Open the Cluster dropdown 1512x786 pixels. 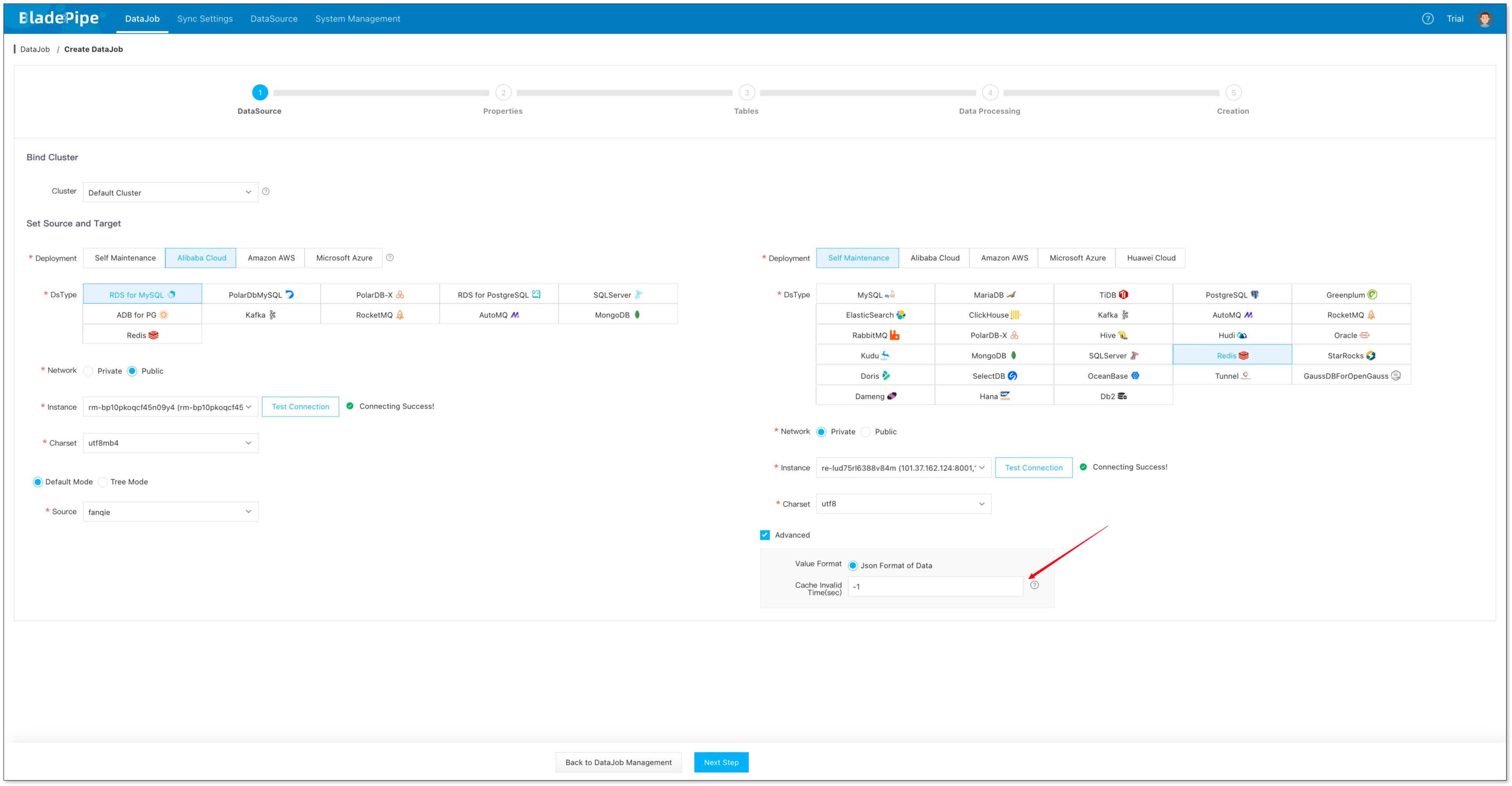point(170,193)
